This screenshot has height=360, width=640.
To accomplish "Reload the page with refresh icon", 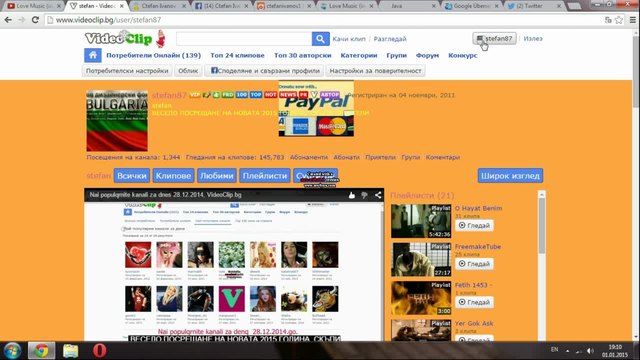I will [x=35, y=20].
